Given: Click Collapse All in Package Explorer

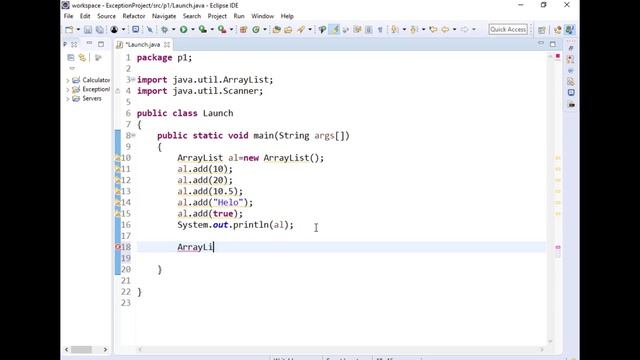Looking at the screenshot, I should click(x=71, y=58).
